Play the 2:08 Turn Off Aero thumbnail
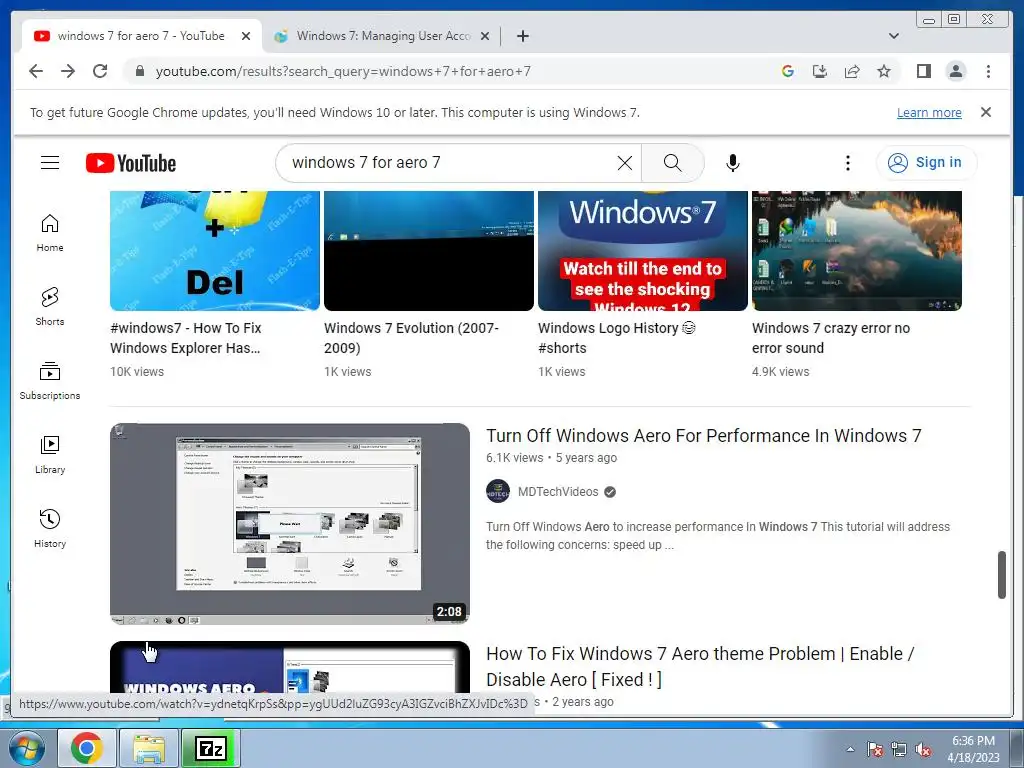 [x=290, y=524]
